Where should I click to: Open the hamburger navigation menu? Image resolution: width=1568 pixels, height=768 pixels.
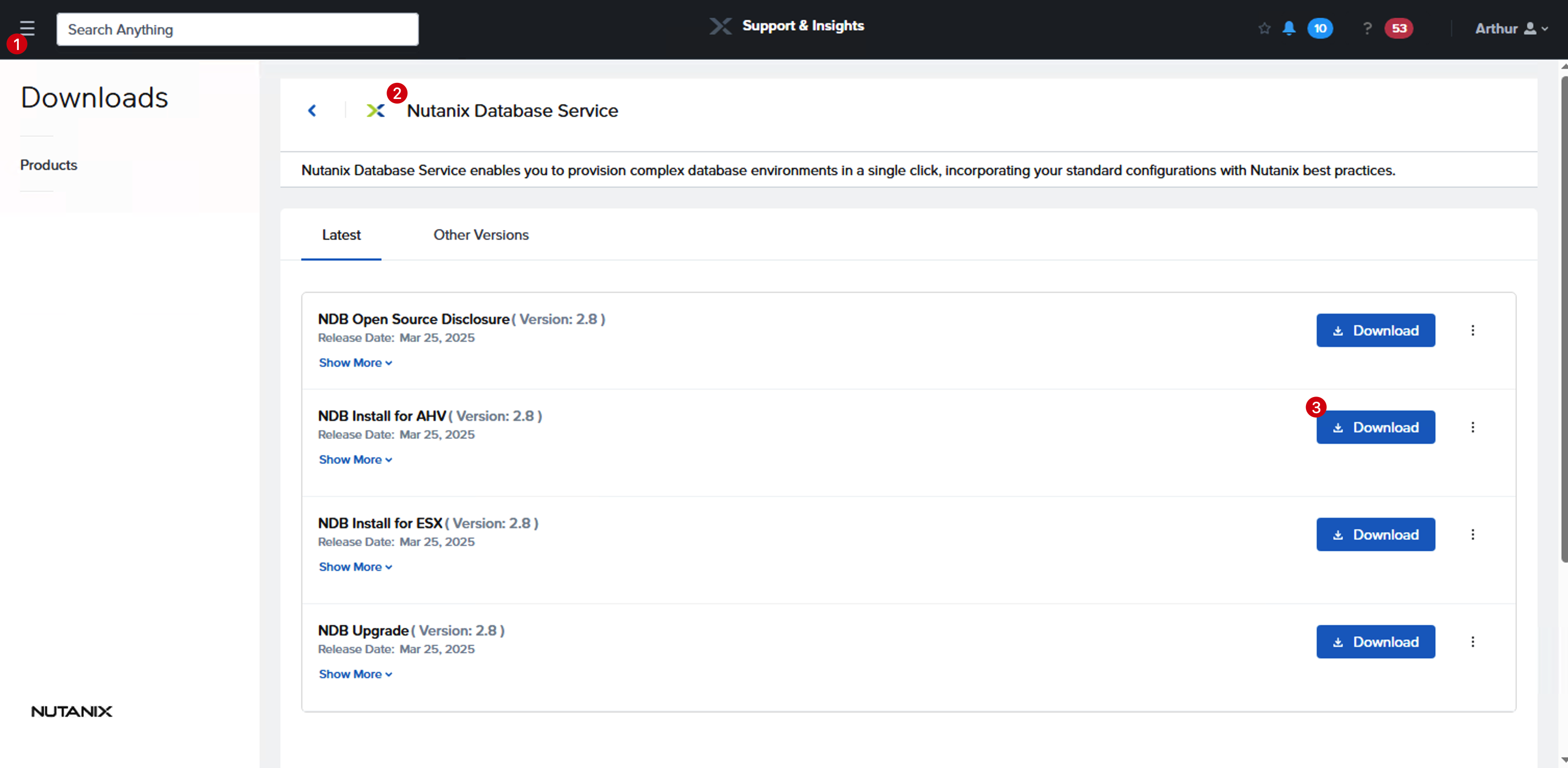(x=27, y=28)
